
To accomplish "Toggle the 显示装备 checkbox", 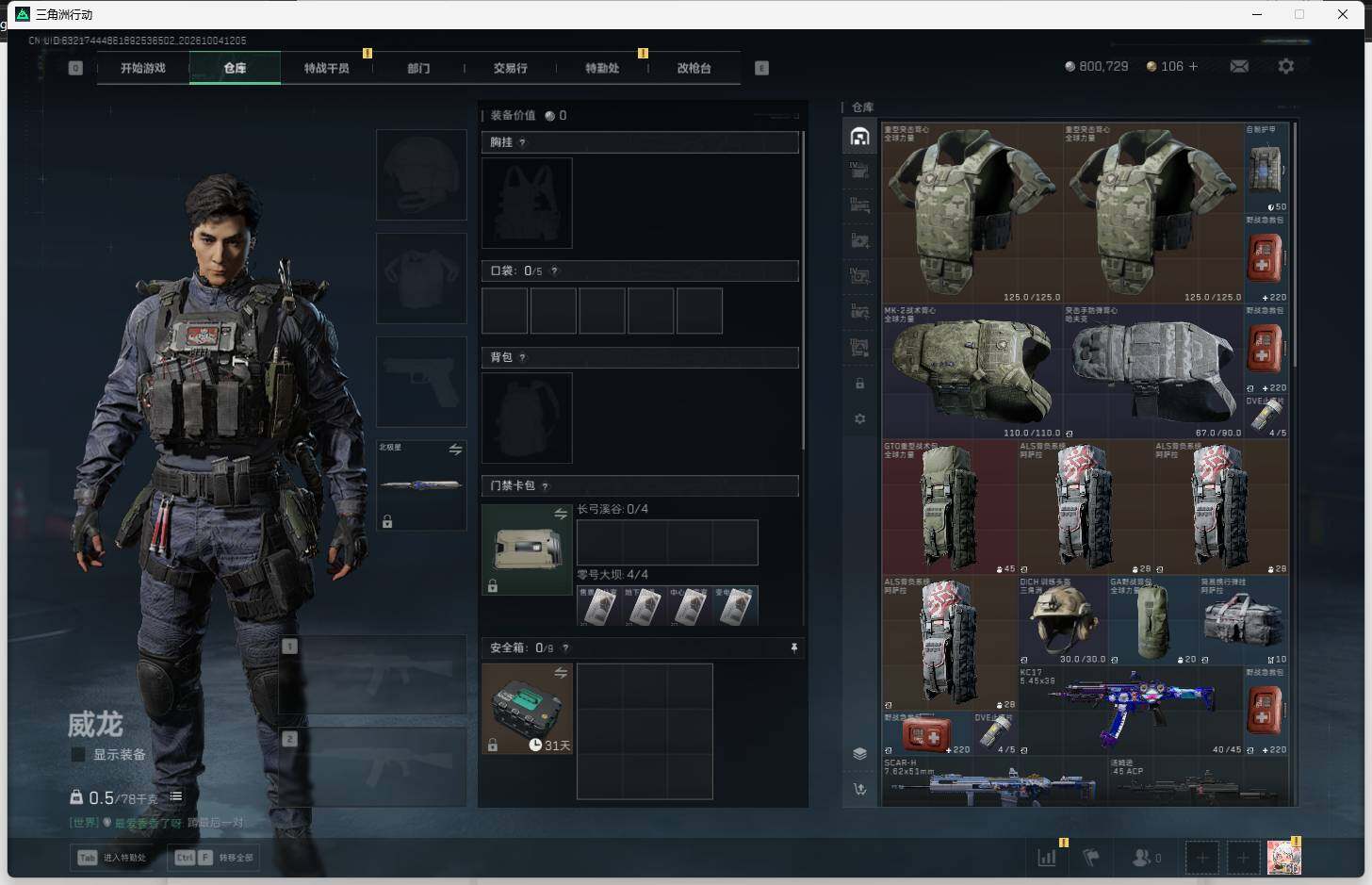I will pyautogui.click(x=78, y=754).
